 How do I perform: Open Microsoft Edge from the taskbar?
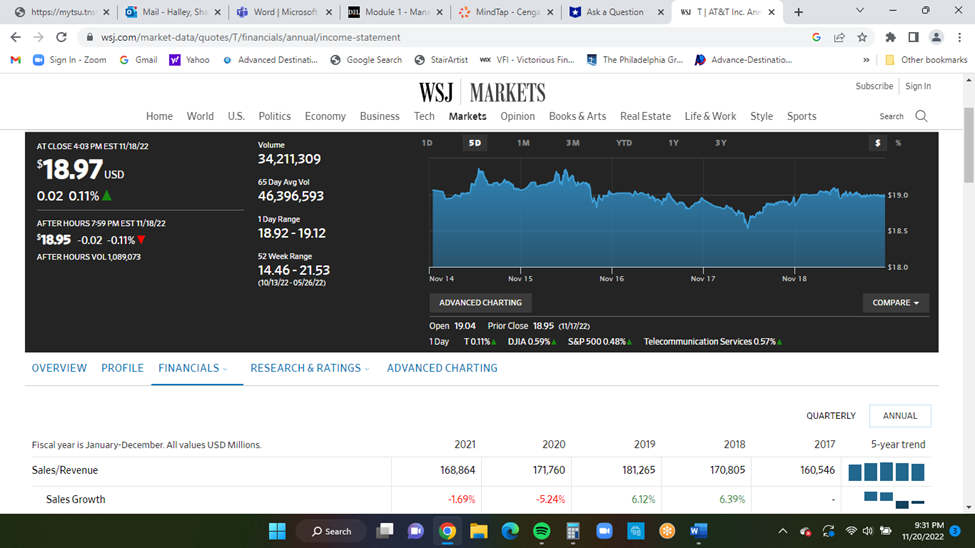click(511, 531)
